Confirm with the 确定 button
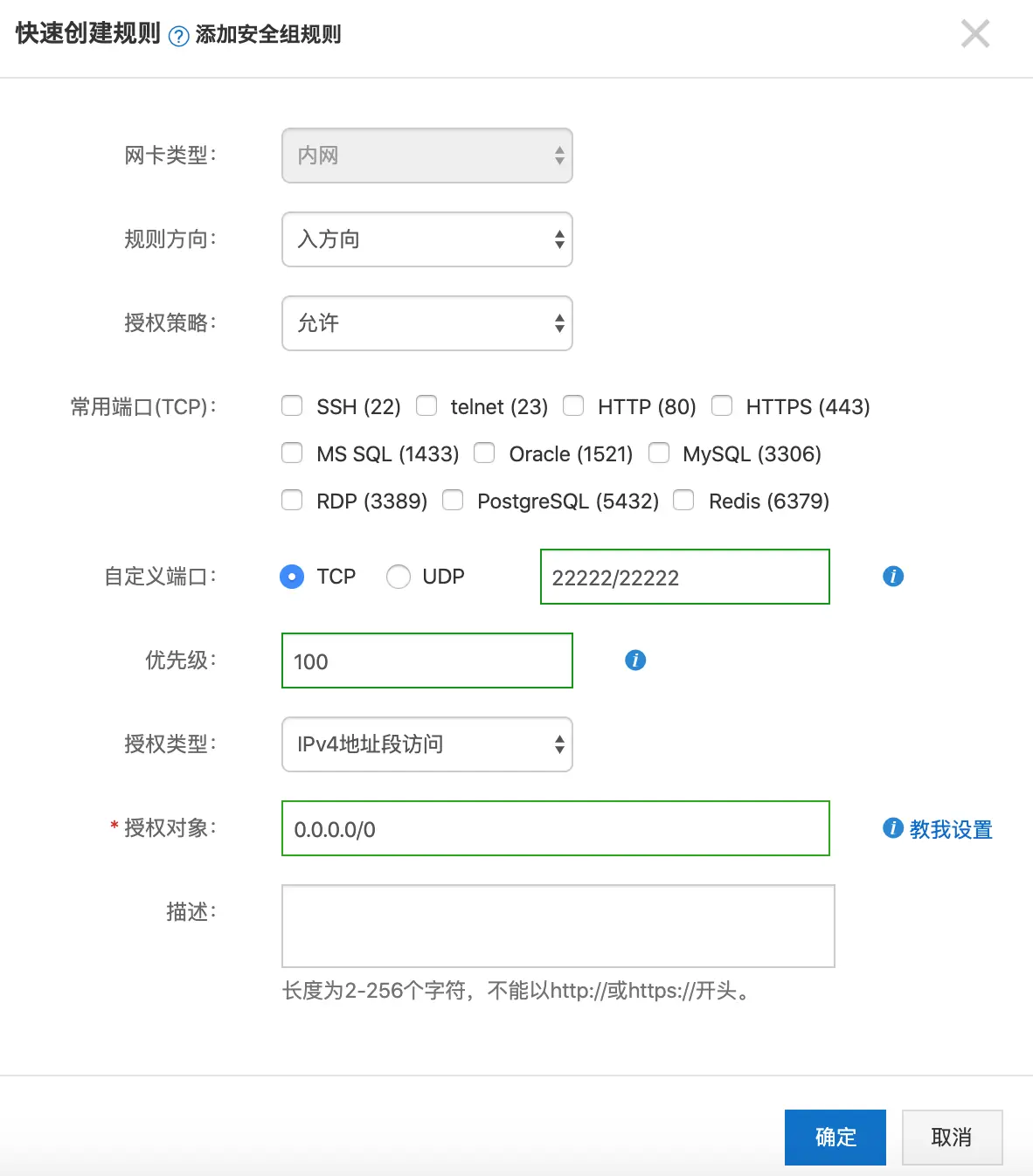The width and height of the screenshot is (1033, 1176). click(x=835, y=1138)
